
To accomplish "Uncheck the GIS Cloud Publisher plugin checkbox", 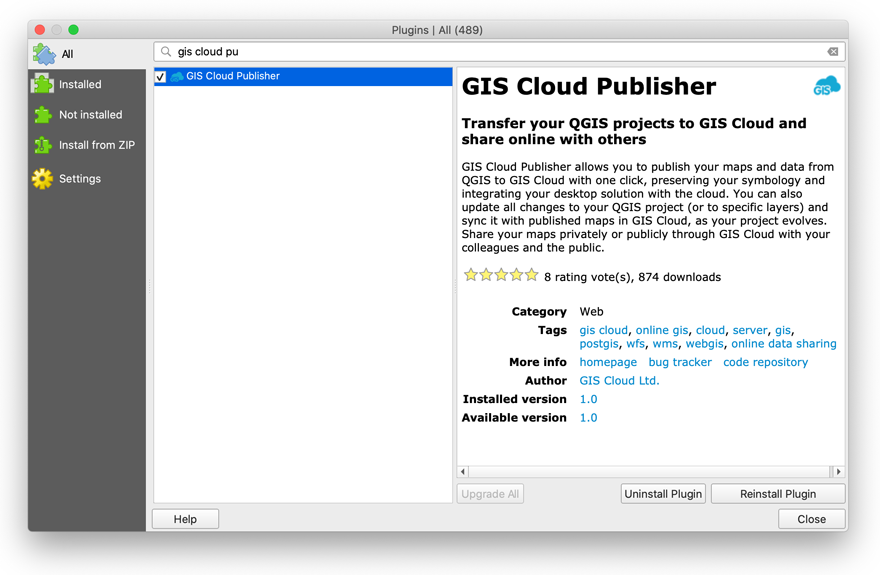I will (x=161, y=76).
